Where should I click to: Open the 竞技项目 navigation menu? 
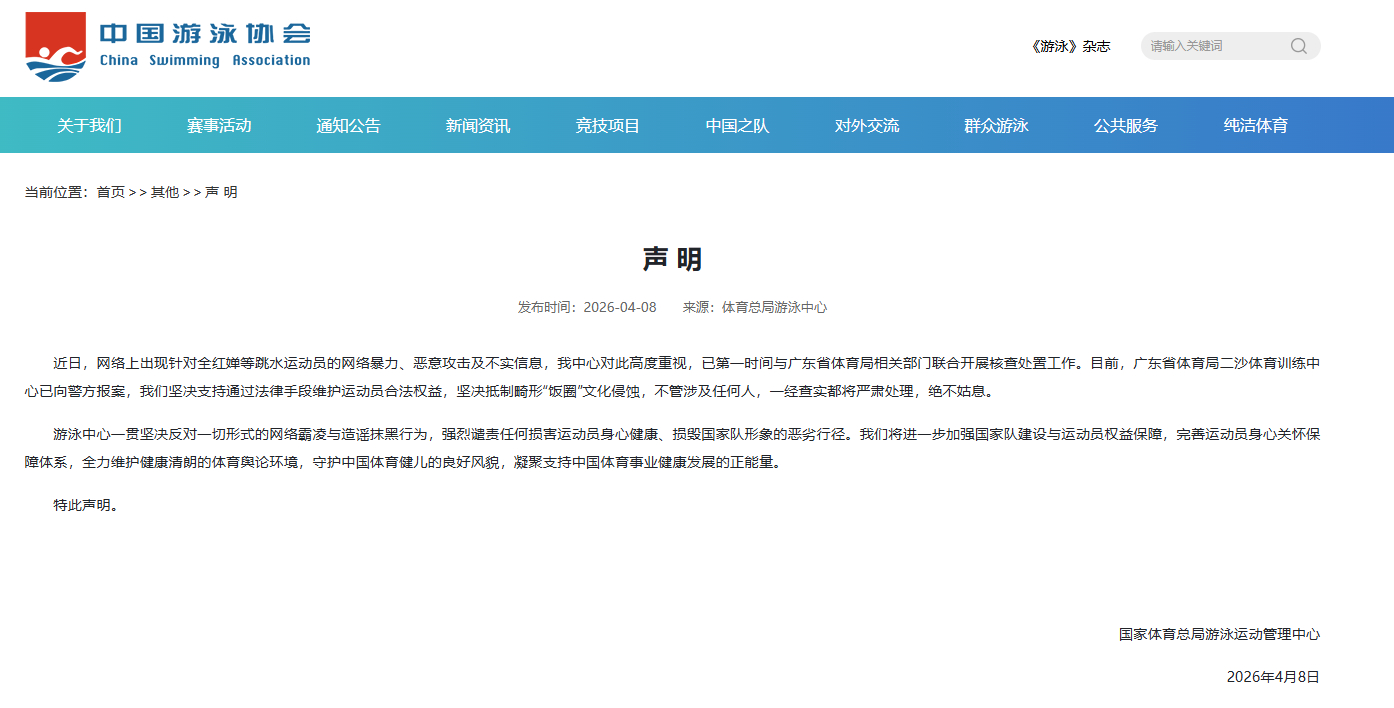tap(606, 125)
